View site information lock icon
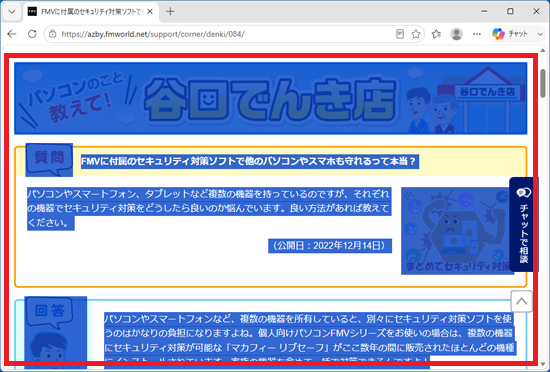Viewport: 550px width, 372px height. [53, 34]
